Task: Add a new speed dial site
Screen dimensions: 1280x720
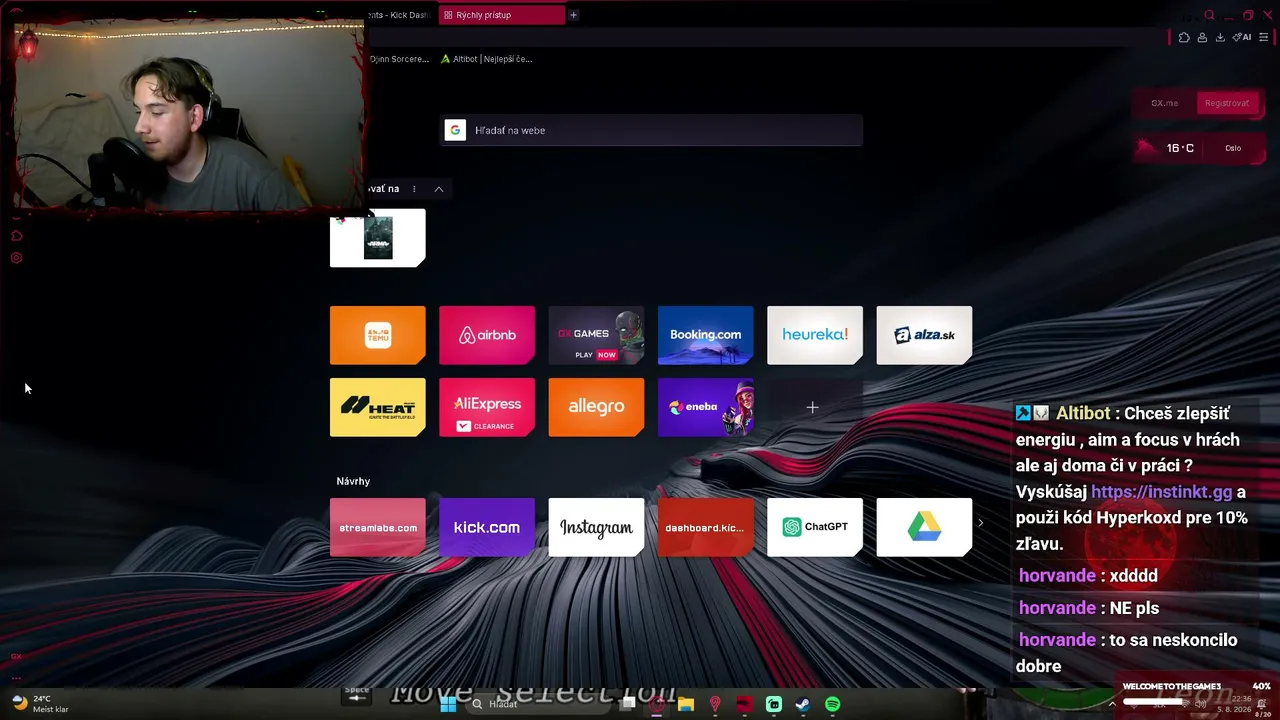Action: [813, 407]
